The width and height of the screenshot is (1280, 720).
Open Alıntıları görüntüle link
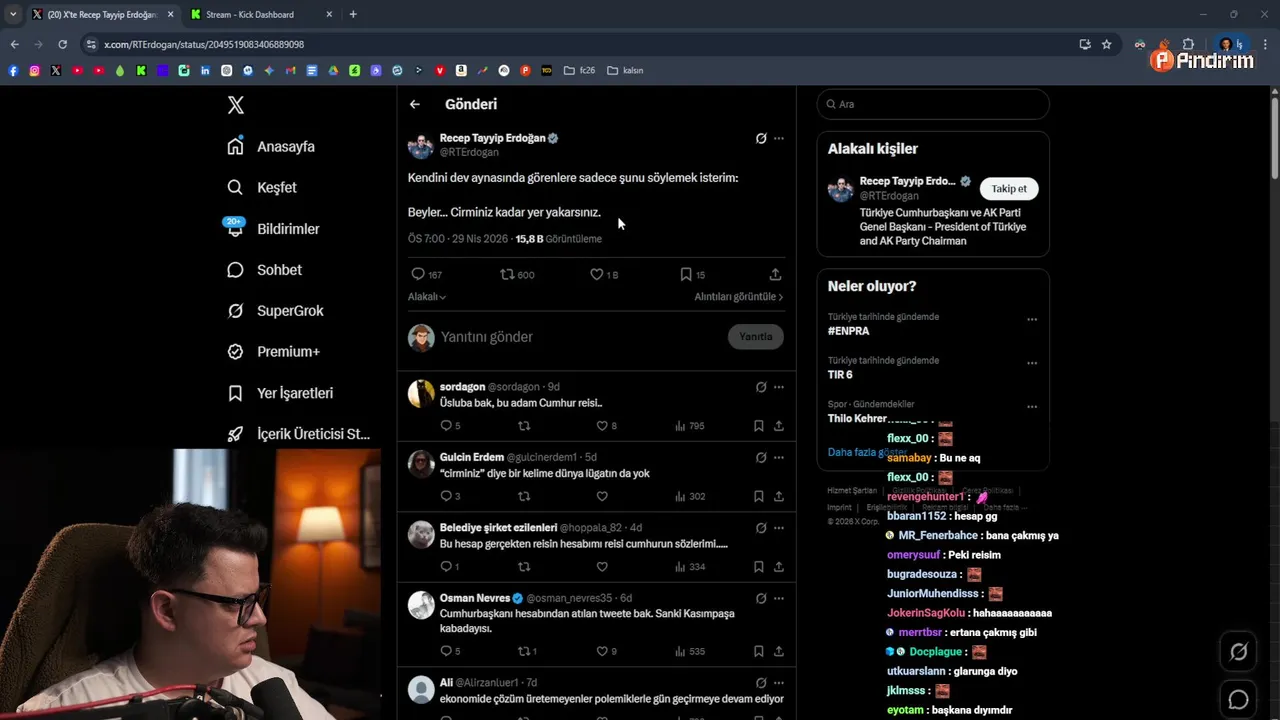739,297
